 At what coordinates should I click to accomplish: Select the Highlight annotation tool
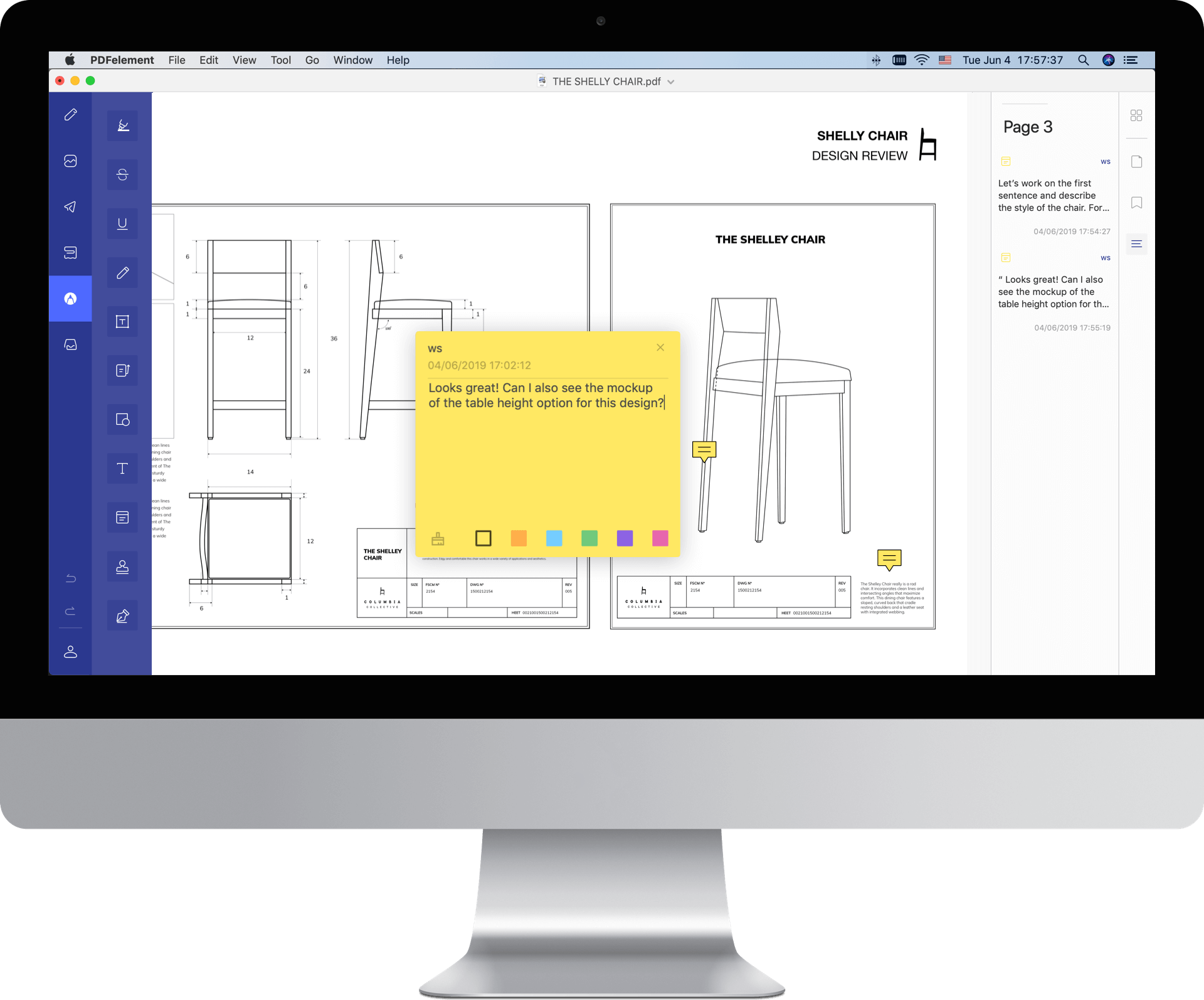pos(123,125)
